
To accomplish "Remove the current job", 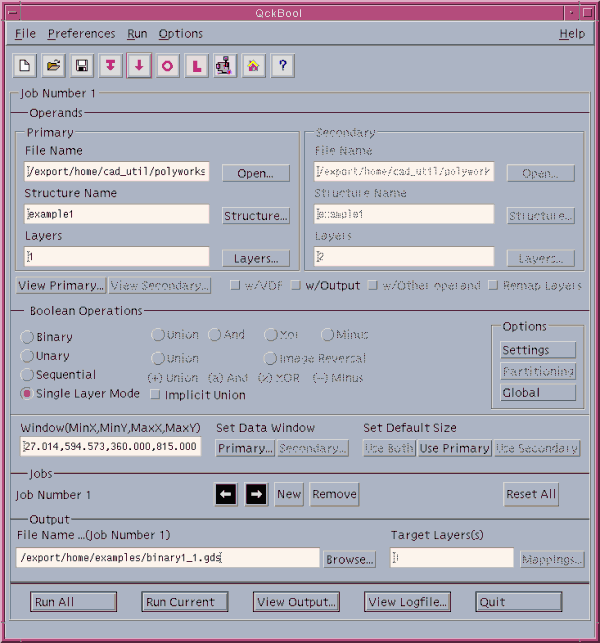I will [334, 494].
